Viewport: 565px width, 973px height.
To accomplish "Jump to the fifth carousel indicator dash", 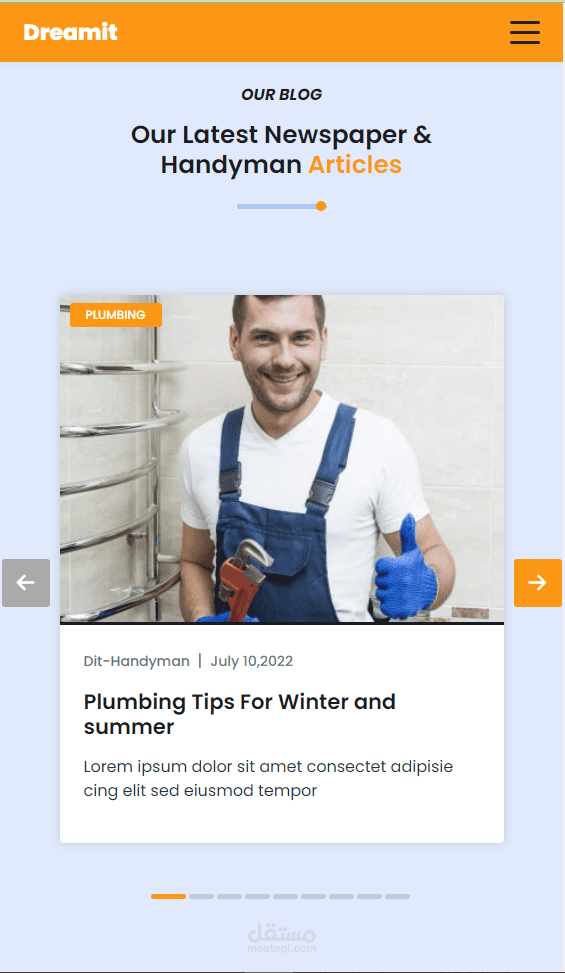I will [x=285, y=896].
